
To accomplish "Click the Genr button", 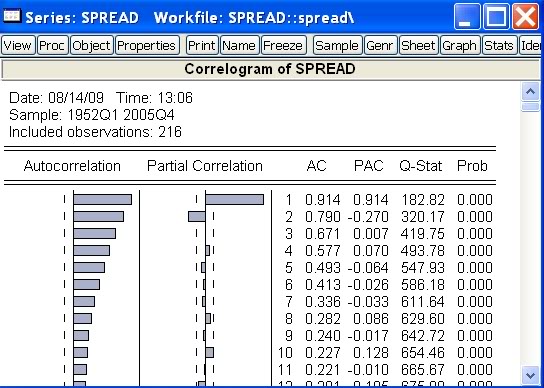I will [x=381, y=45].
